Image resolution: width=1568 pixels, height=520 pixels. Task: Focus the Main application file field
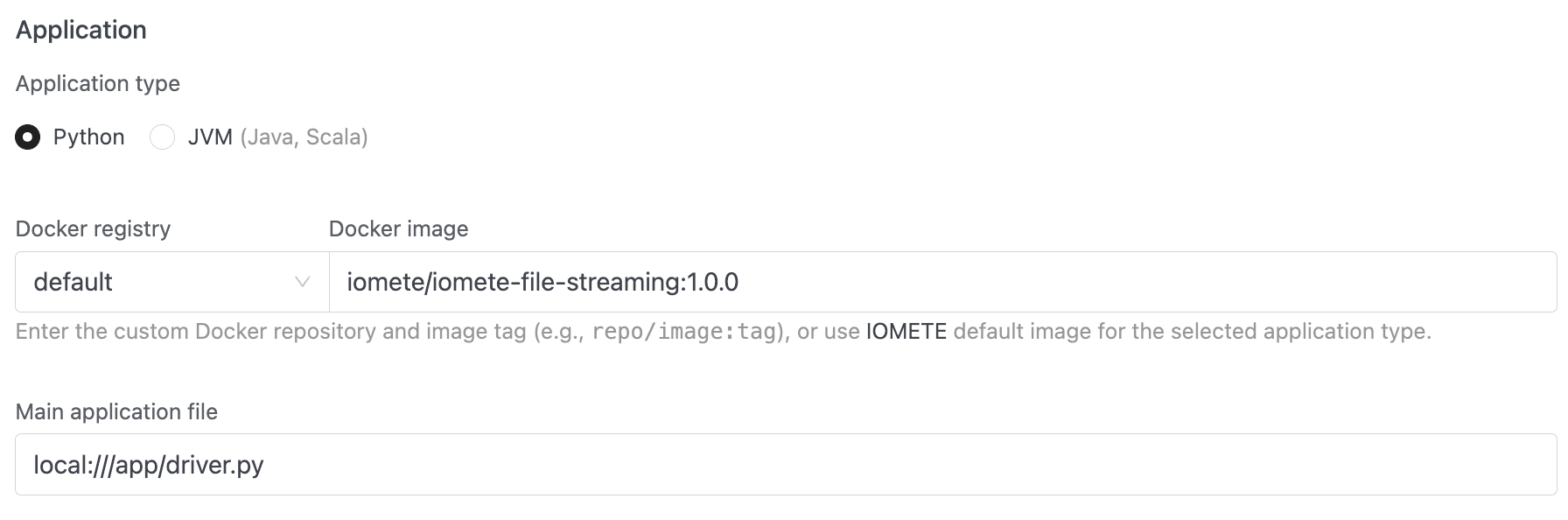pyautogui.click(x=875, y=465)
